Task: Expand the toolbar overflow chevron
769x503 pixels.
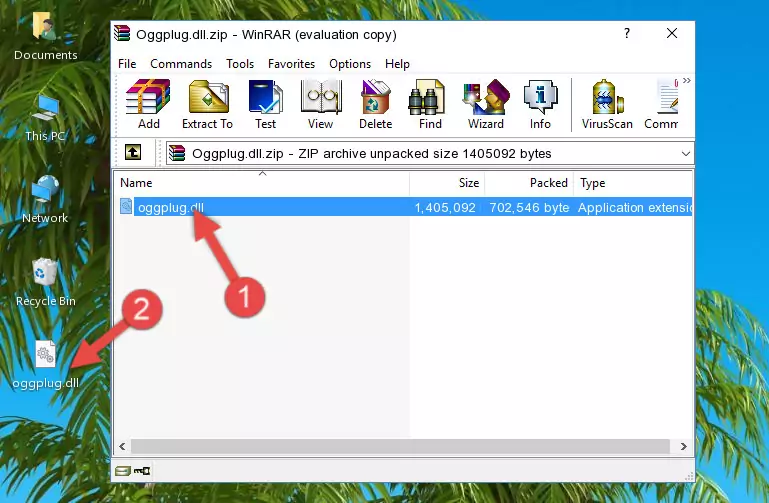Action: click(x=687, y=81)
